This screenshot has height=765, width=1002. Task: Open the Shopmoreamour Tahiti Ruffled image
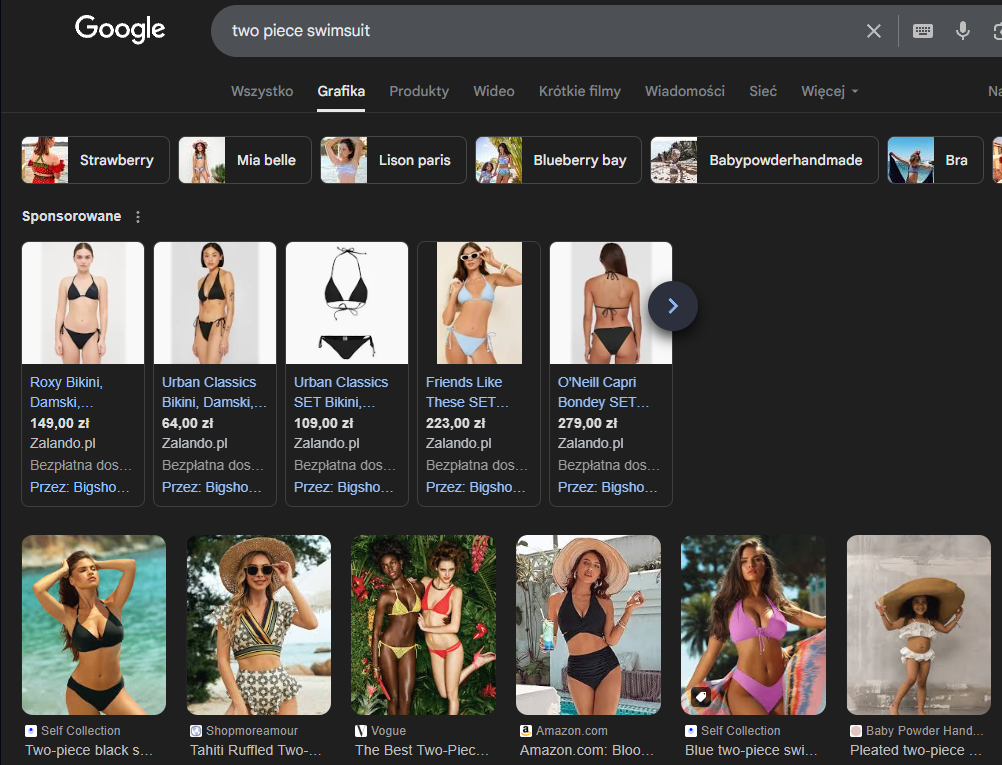(259, 624)
